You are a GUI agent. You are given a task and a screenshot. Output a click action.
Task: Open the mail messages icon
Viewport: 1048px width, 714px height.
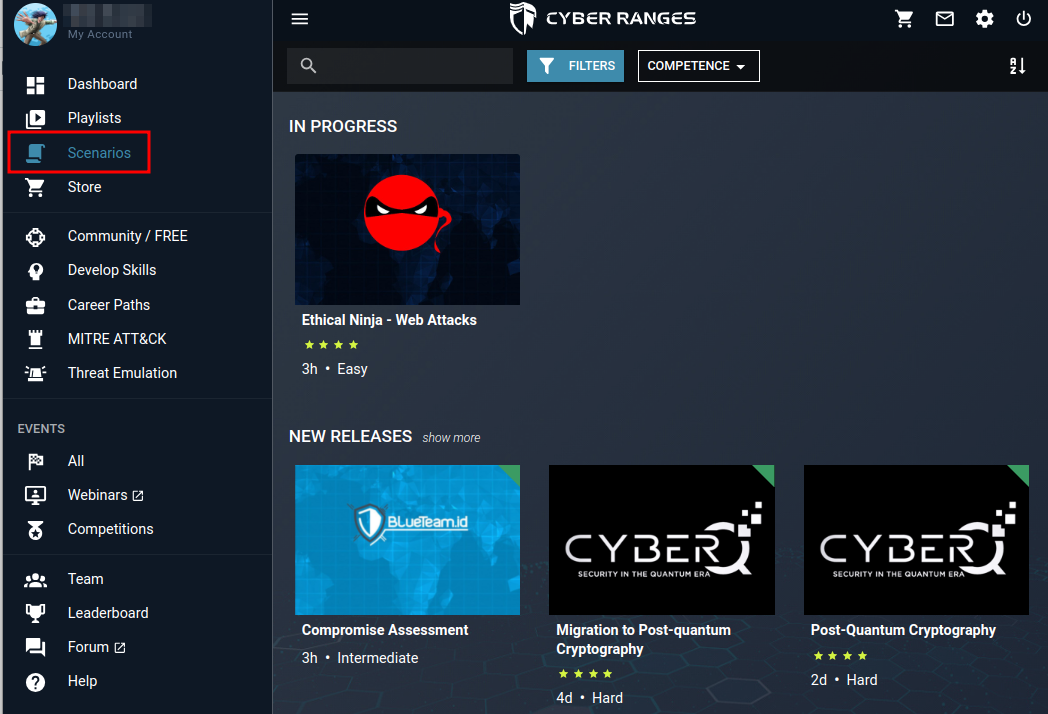tap(945, 19)
